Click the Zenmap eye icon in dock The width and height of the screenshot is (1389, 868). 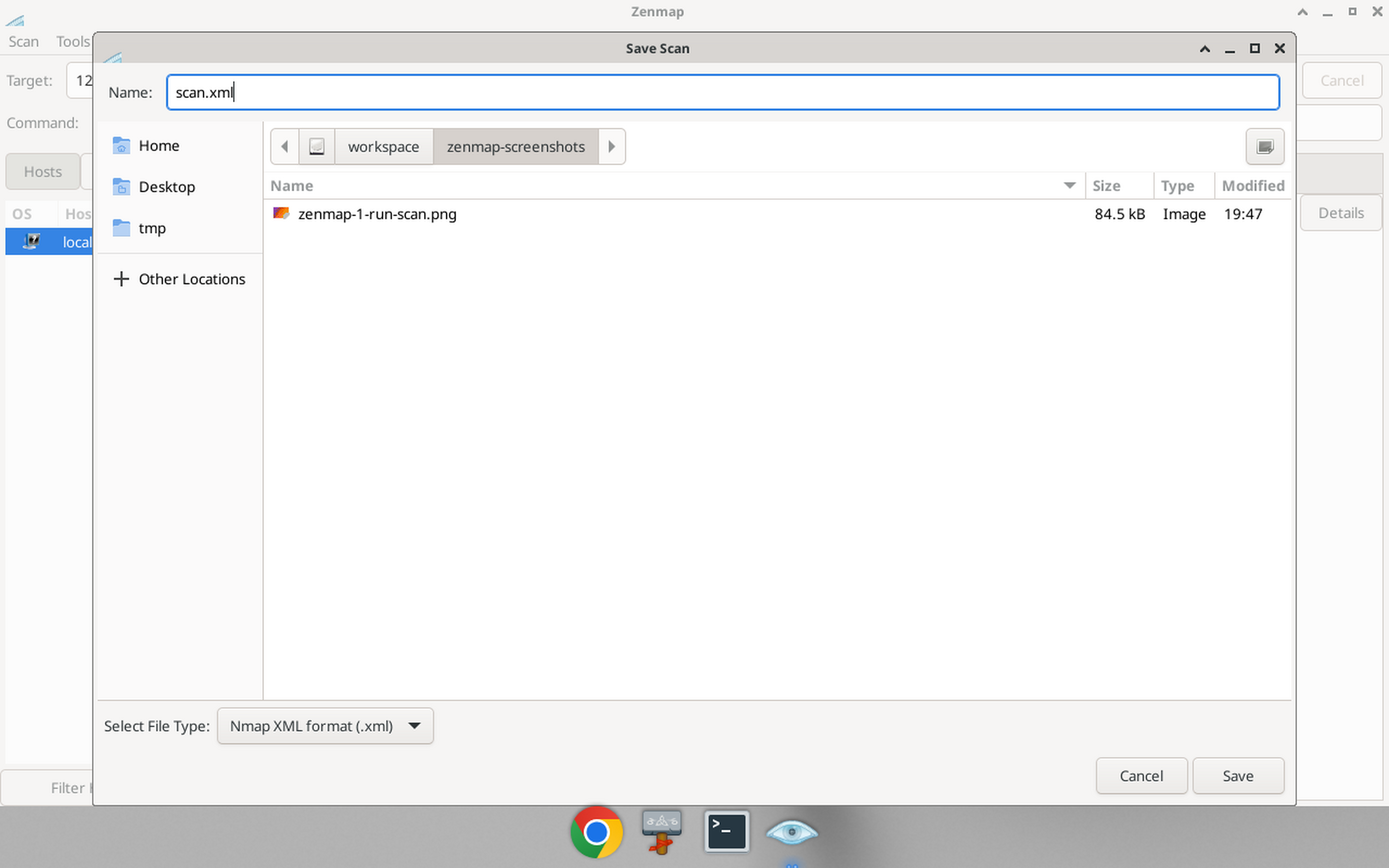tap(792, 833)
